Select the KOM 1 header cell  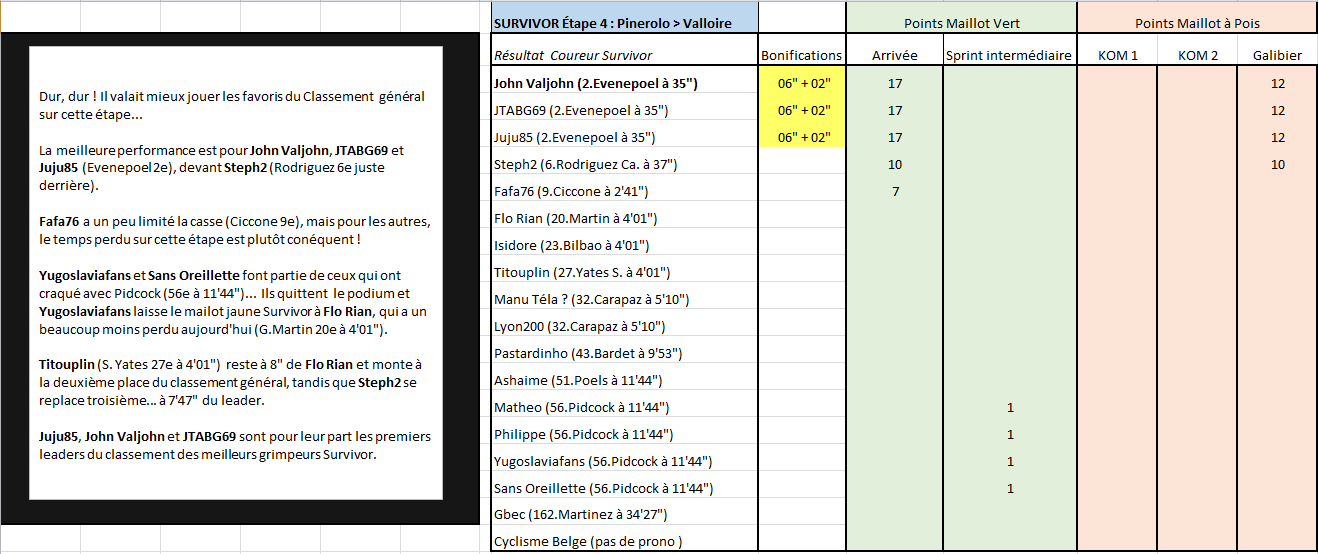coord(1116,56)
